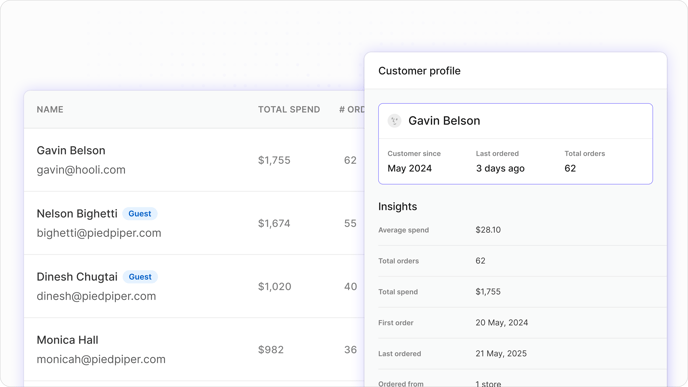Select the $1,755 total spend cell in table
The height and width of the screenshot is (387, 688).
click(x=274, y=160)
